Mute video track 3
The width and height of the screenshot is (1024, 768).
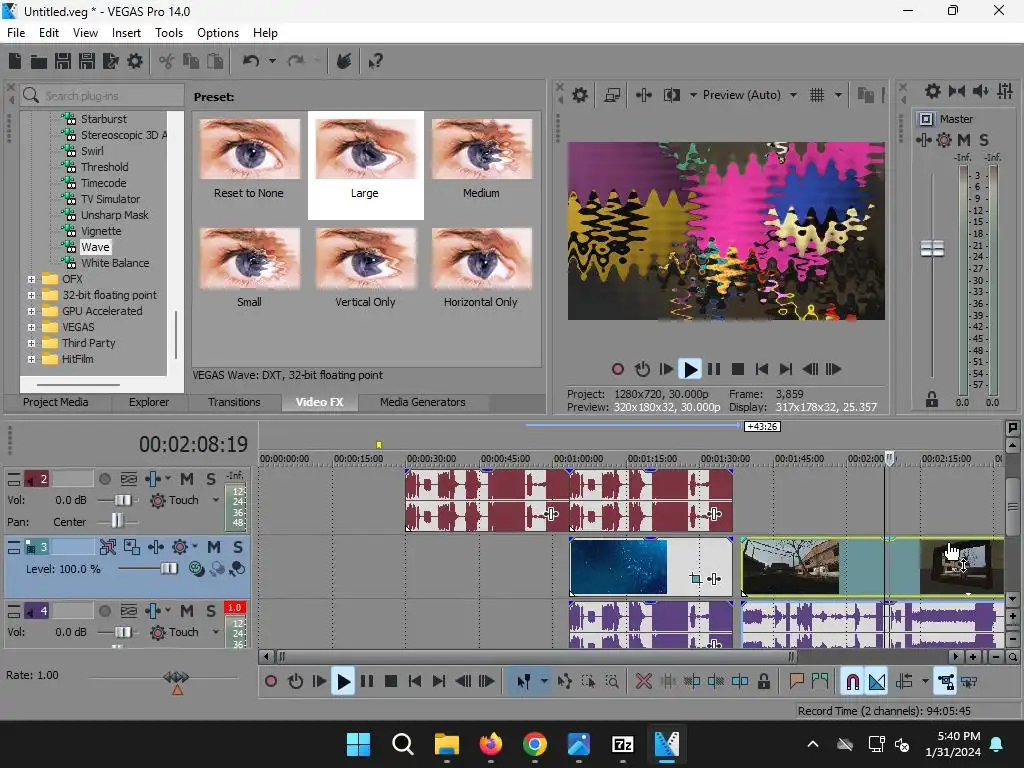(214, 547)
